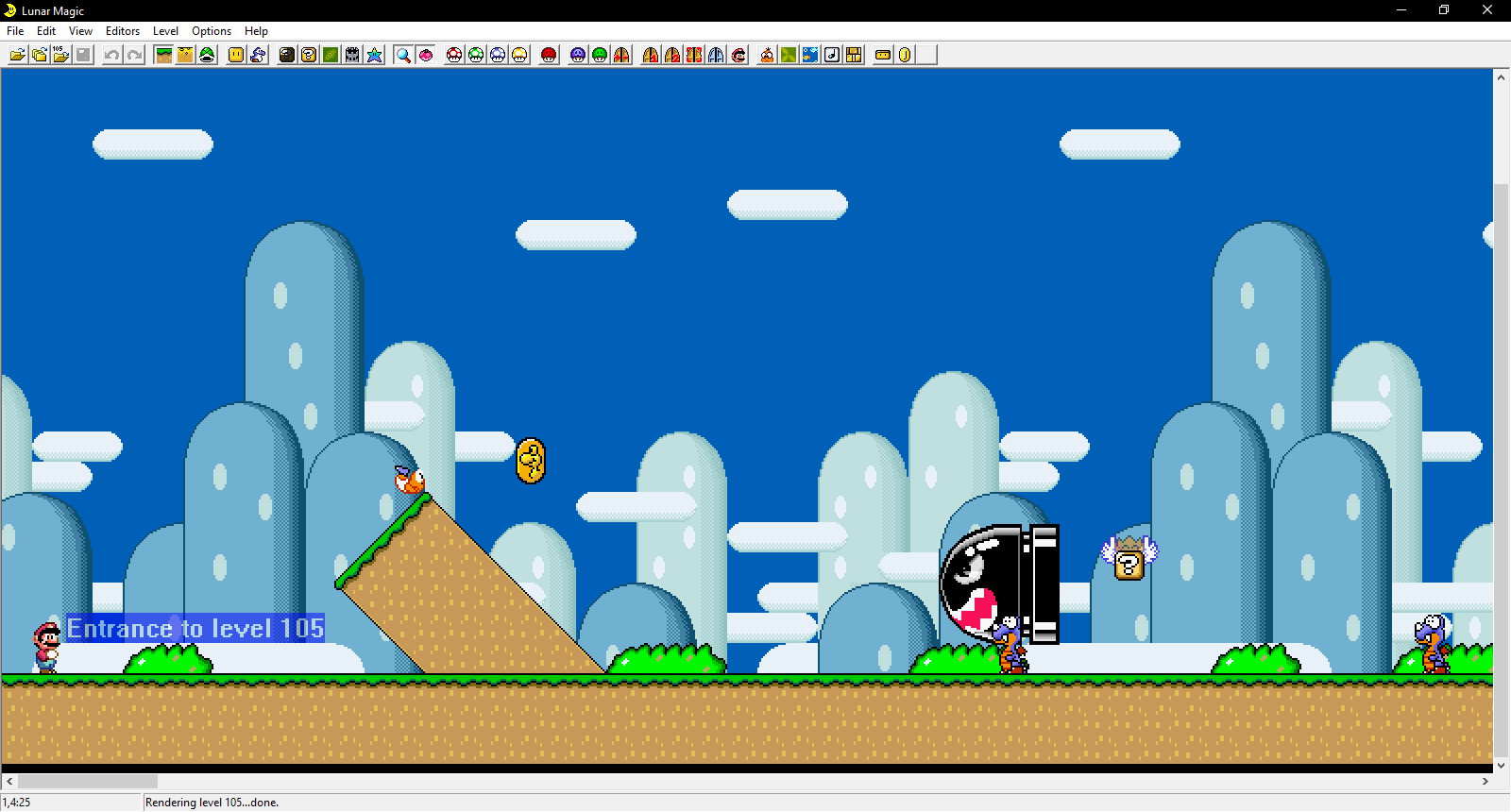Click the yellow block-grid icon
This screenshot has width=1511, height=812.
tap(854, 55)
